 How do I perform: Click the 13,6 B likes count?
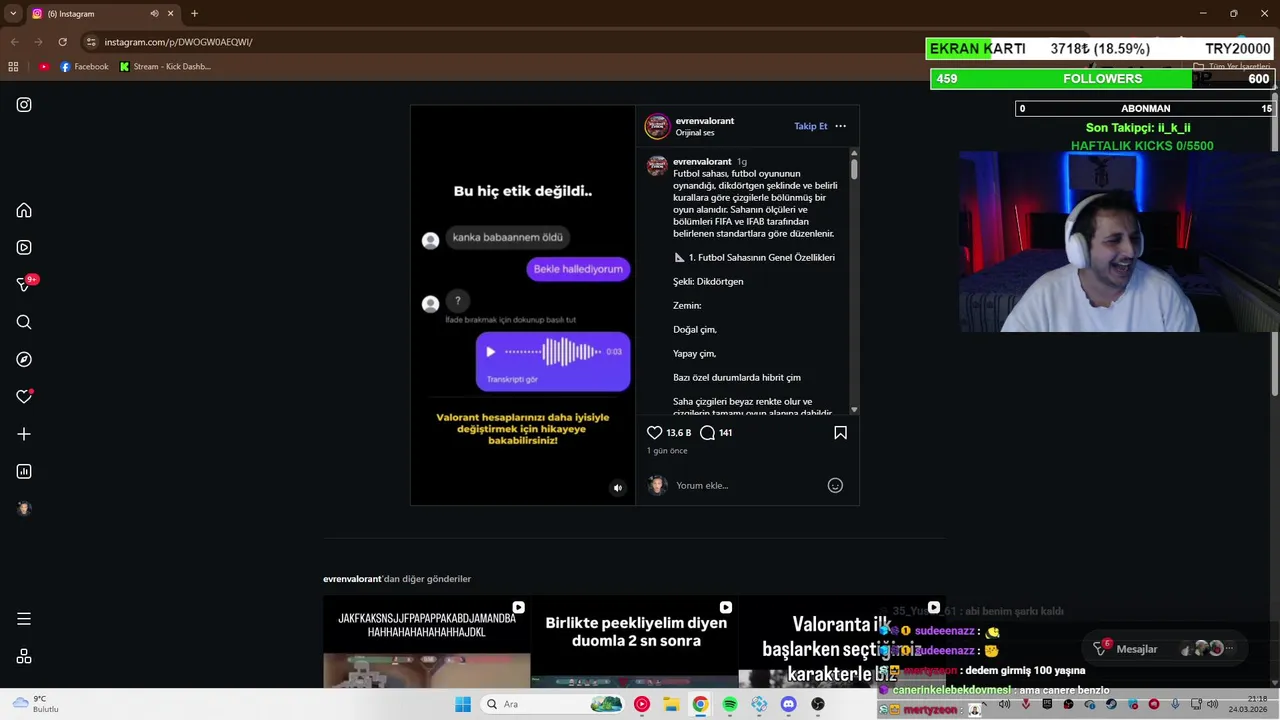point(679,433)
